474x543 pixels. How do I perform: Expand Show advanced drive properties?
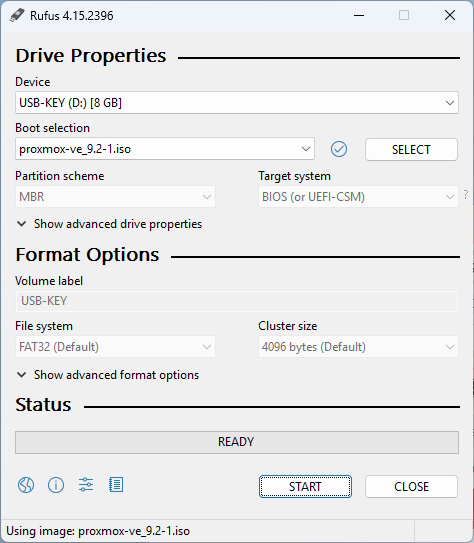(x=109, y=224)
